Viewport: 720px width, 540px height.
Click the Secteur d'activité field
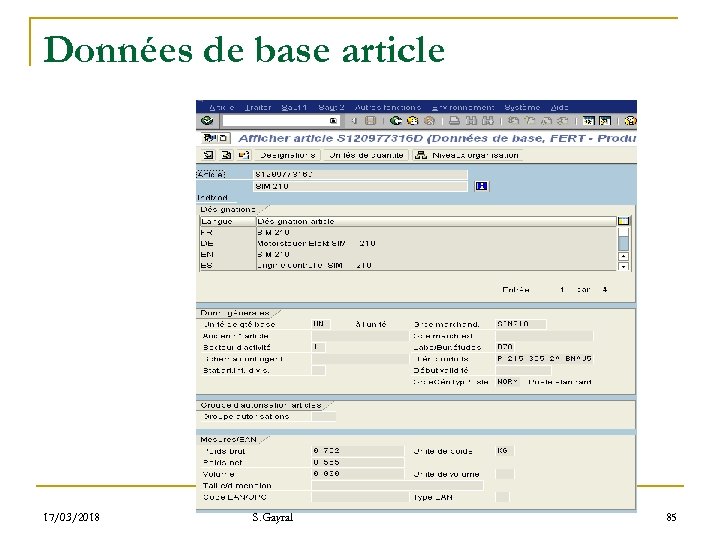[x=318, y=347]
